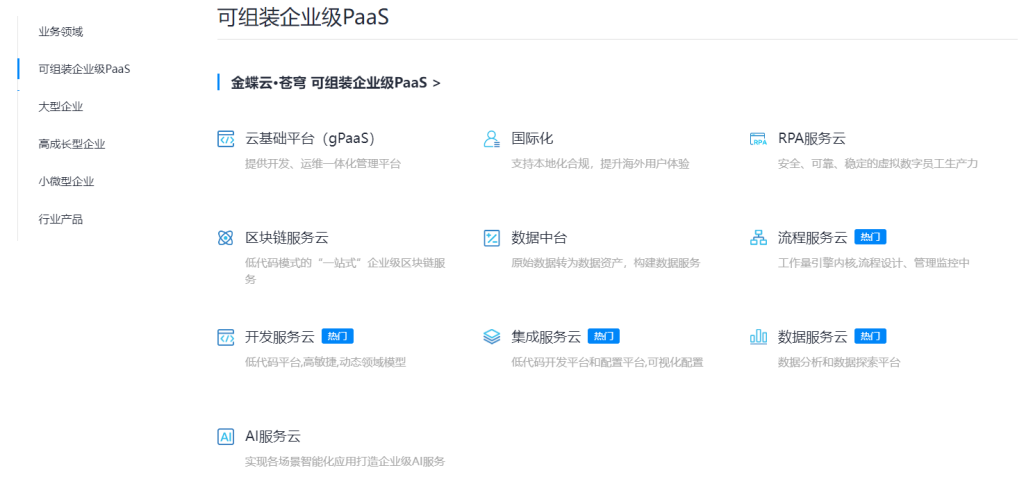Click the AI服务云 icon
The image size is (1024, 477).
pyautogui.click(x=225, y=436)
